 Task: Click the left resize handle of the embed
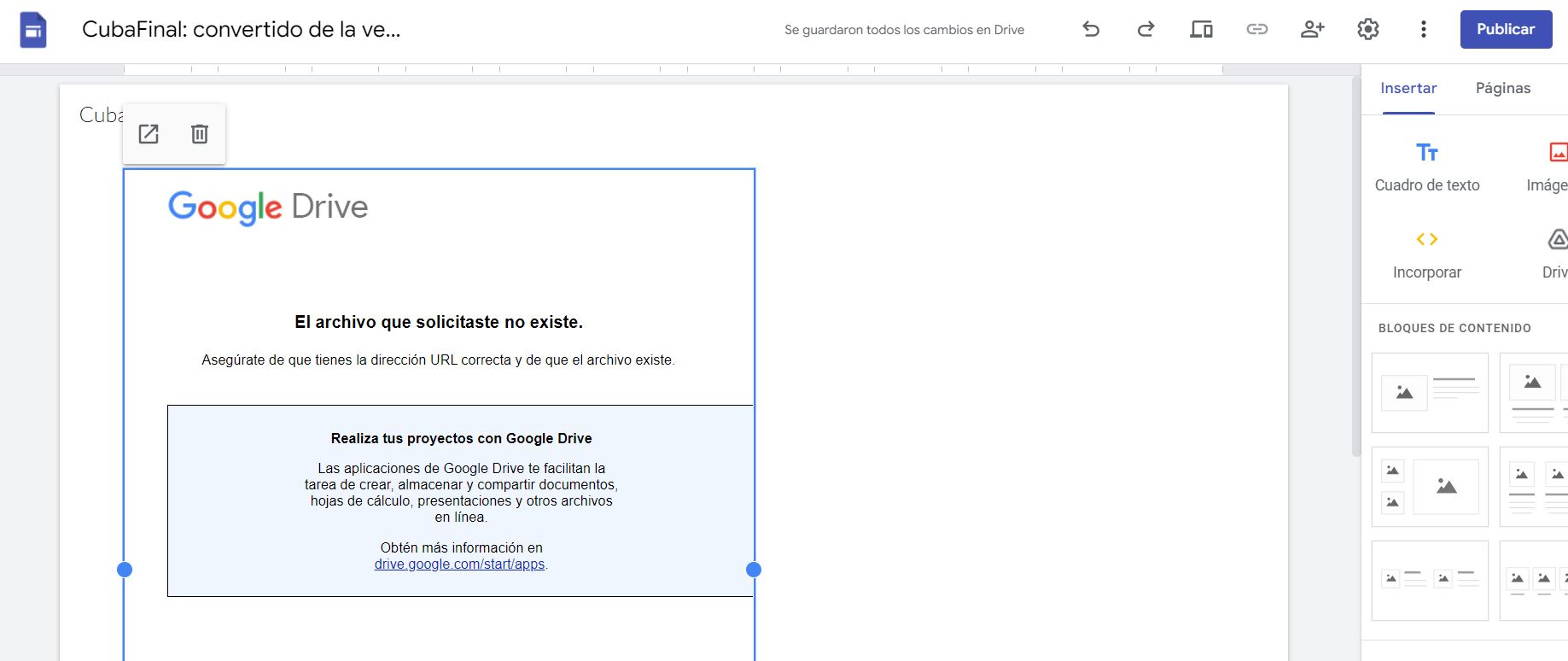coord(125,570)
